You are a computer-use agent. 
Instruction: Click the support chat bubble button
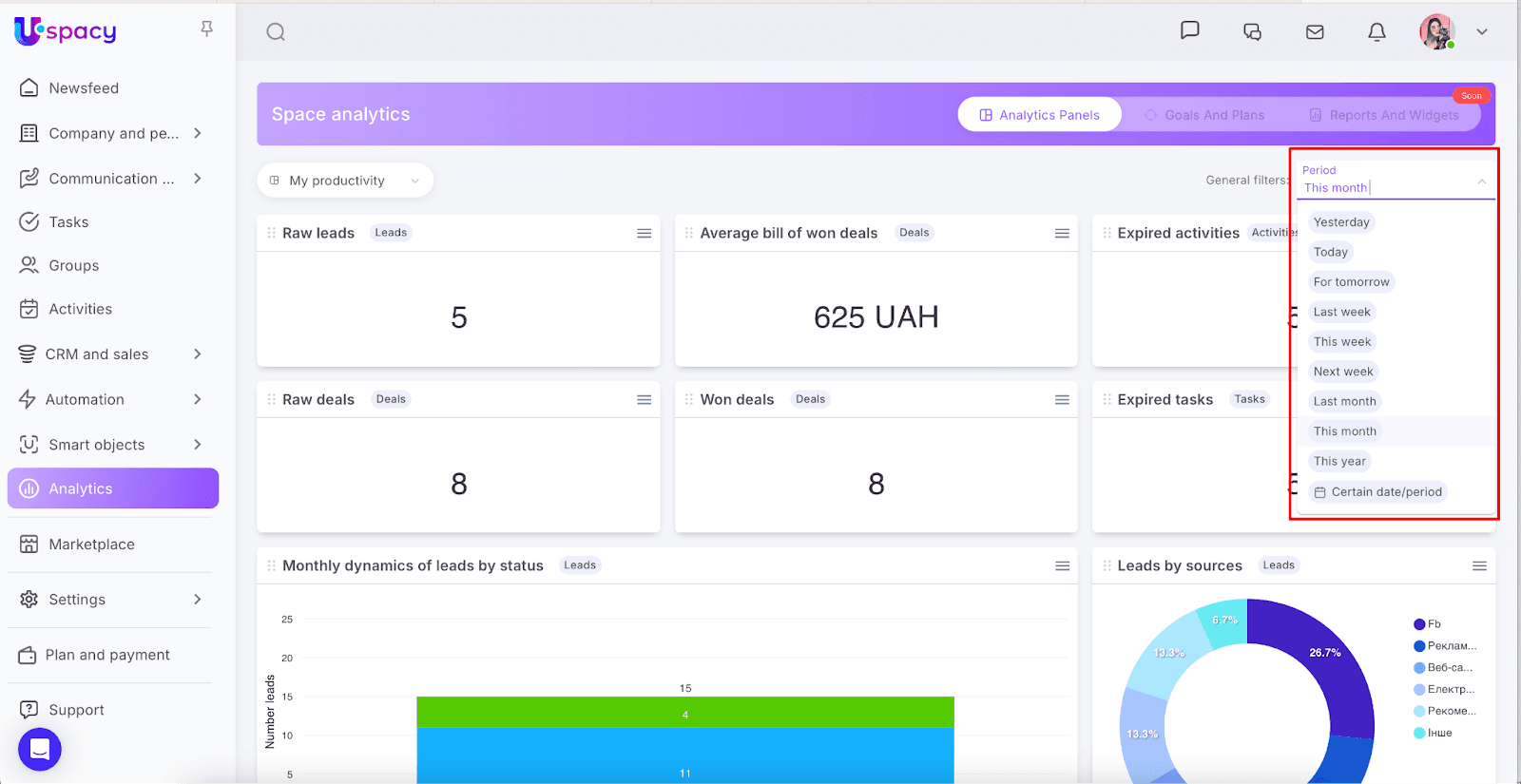40,749
